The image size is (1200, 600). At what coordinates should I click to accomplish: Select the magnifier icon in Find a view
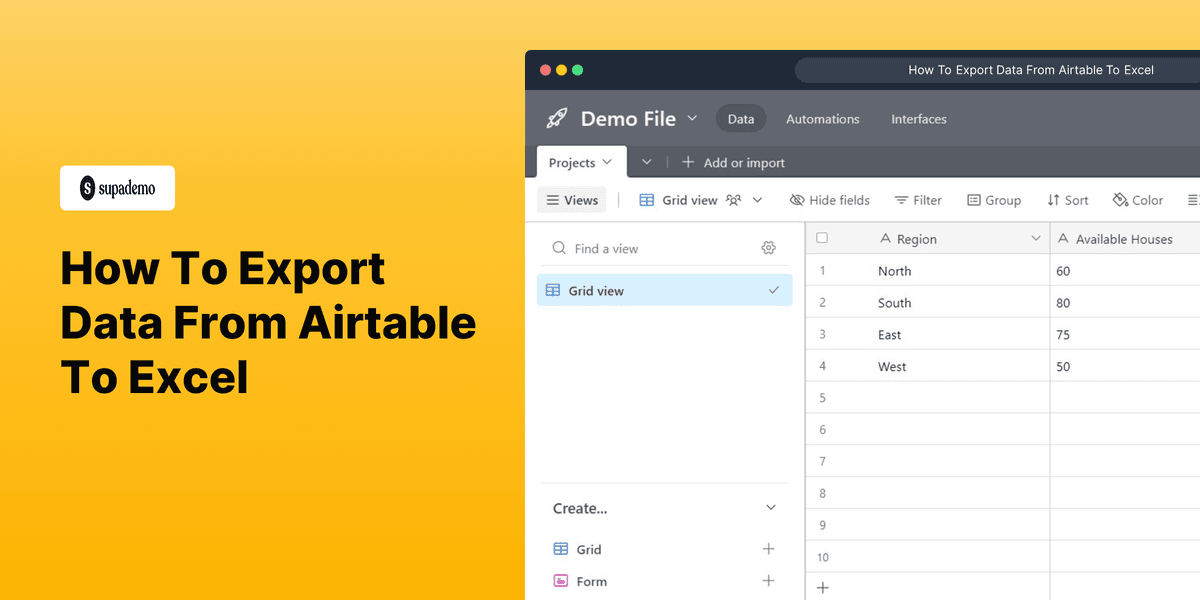(560, 247)
